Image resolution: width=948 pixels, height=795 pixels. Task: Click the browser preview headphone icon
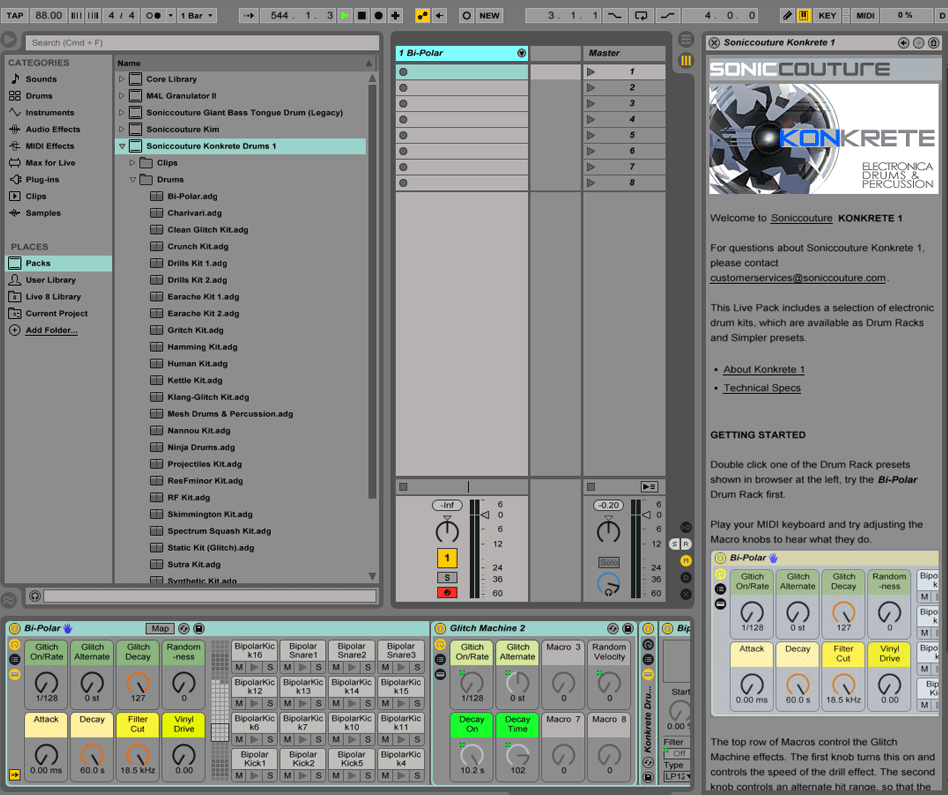tap(35, 596)
